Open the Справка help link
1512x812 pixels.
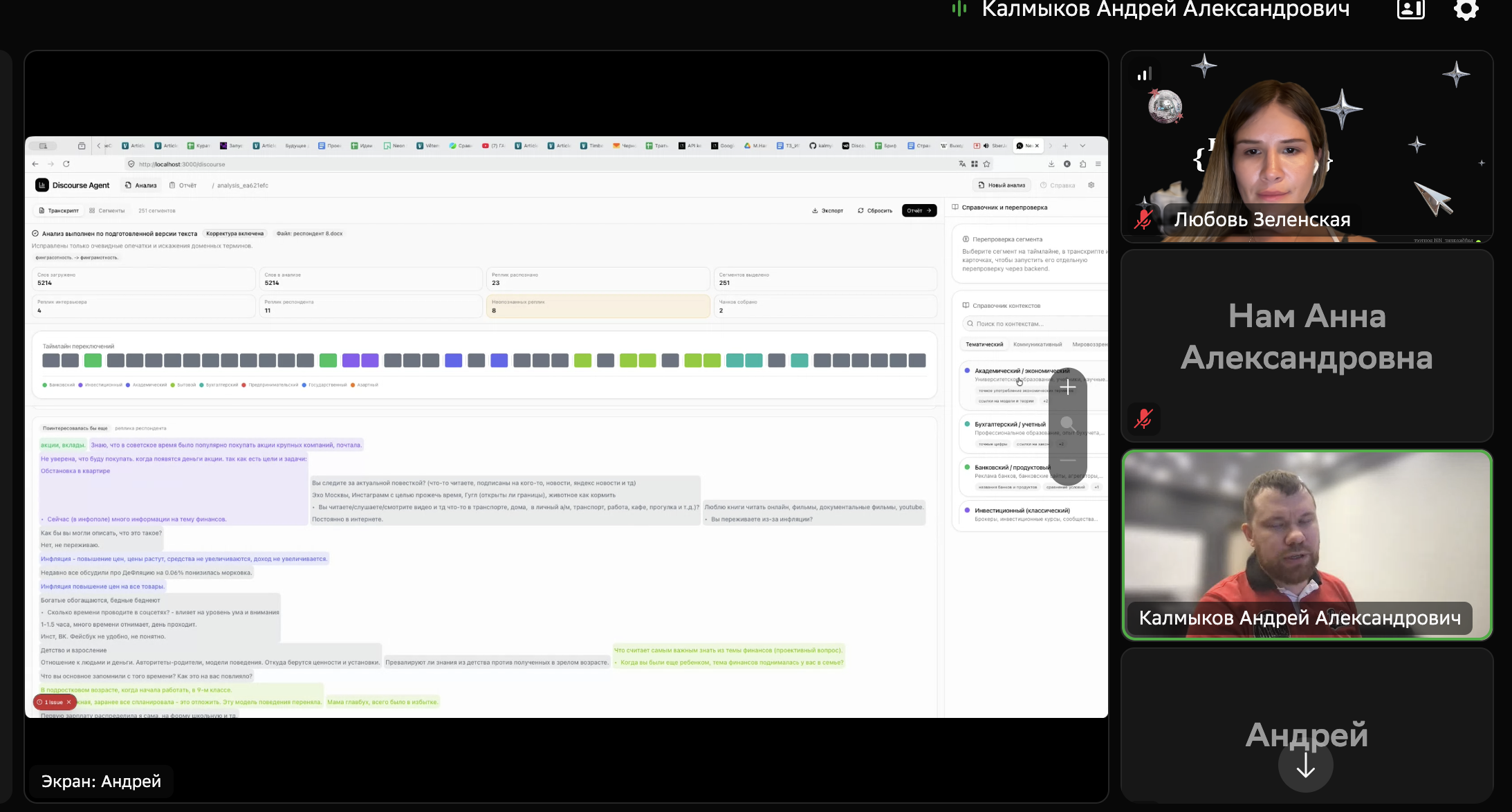[x=1058, y=185]
